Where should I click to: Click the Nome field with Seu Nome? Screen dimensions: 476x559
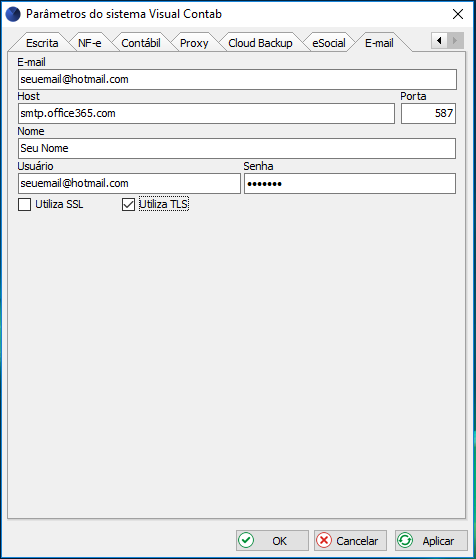click(237, 148)
